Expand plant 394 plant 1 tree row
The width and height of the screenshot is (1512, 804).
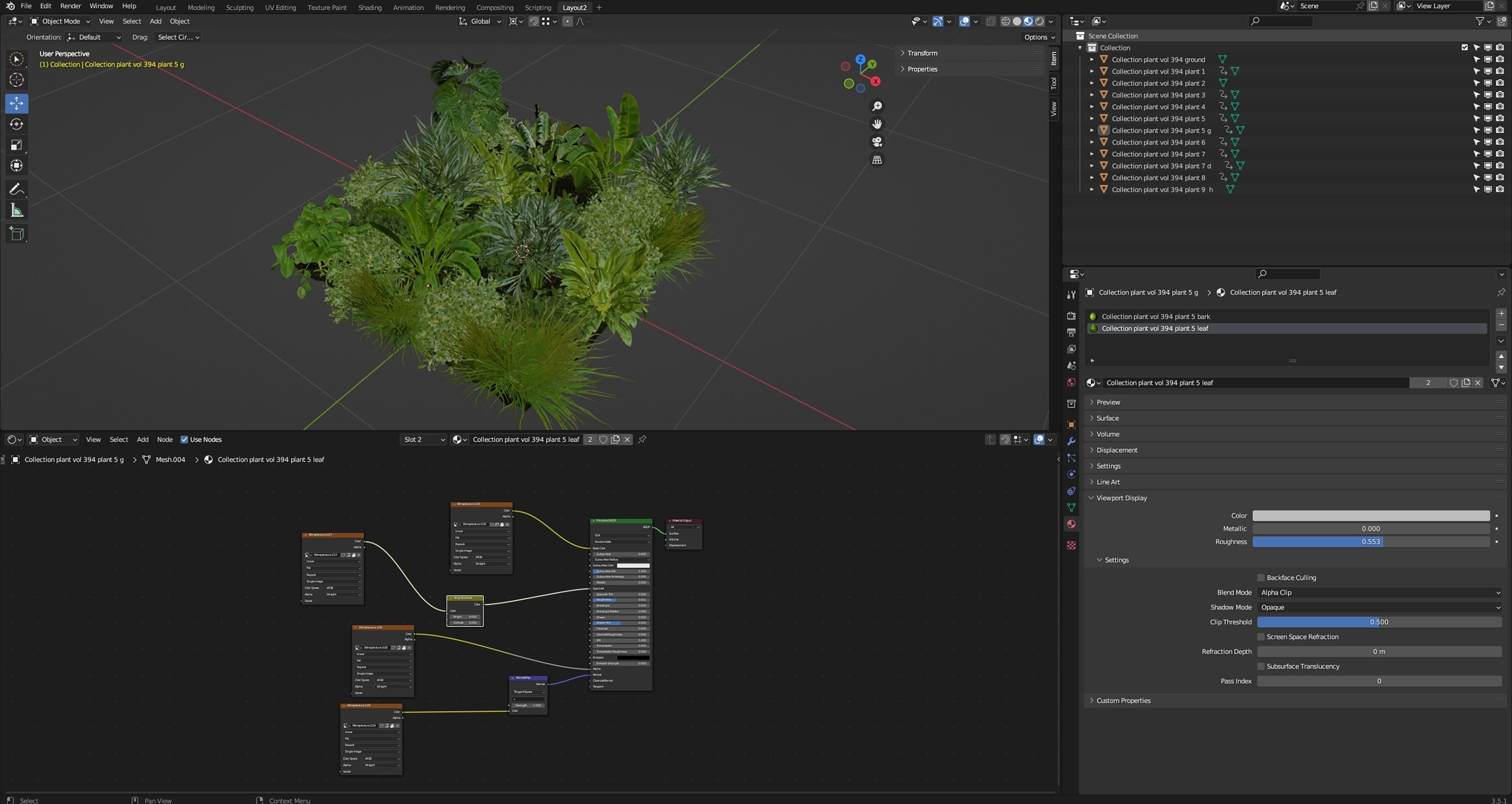pos(1092,71)
